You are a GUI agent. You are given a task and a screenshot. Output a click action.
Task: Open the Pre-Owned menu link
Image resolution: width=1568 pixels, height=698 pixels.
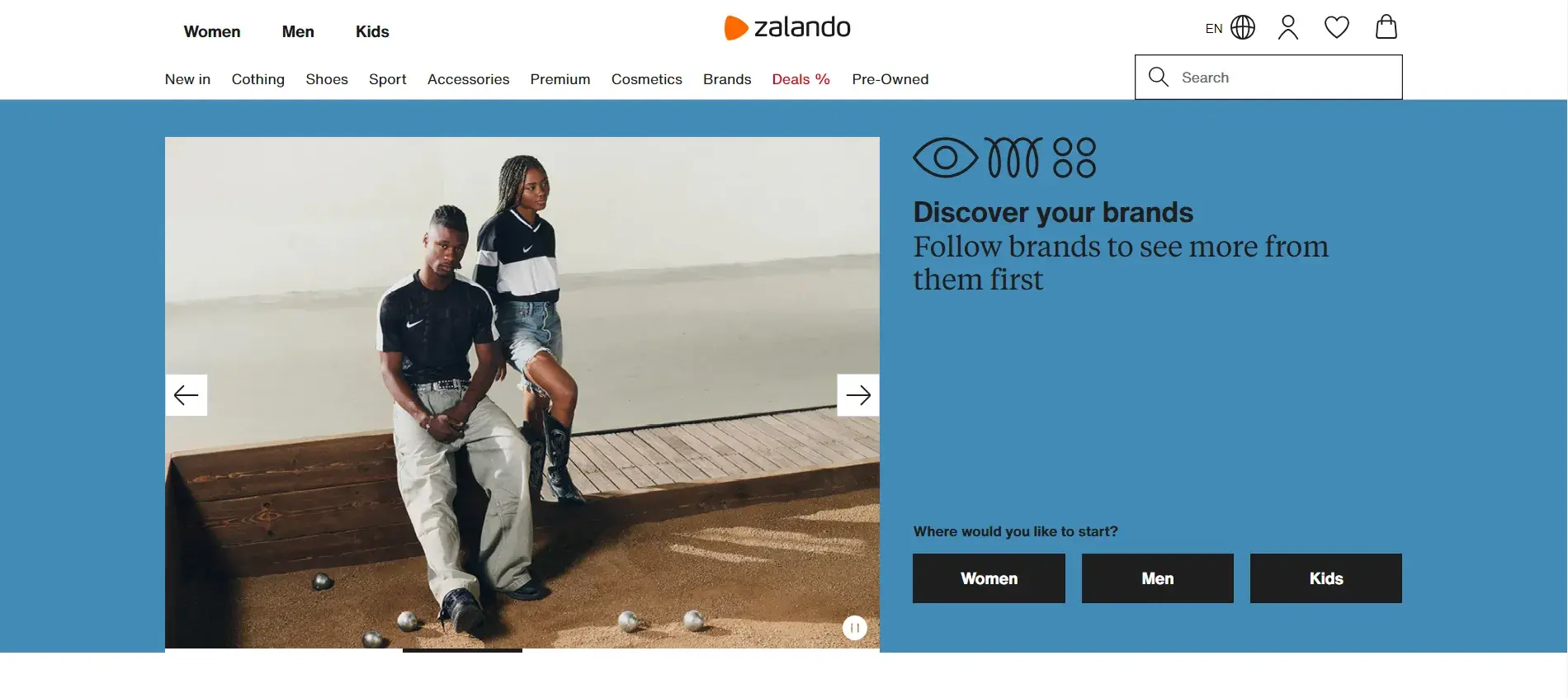890,79
